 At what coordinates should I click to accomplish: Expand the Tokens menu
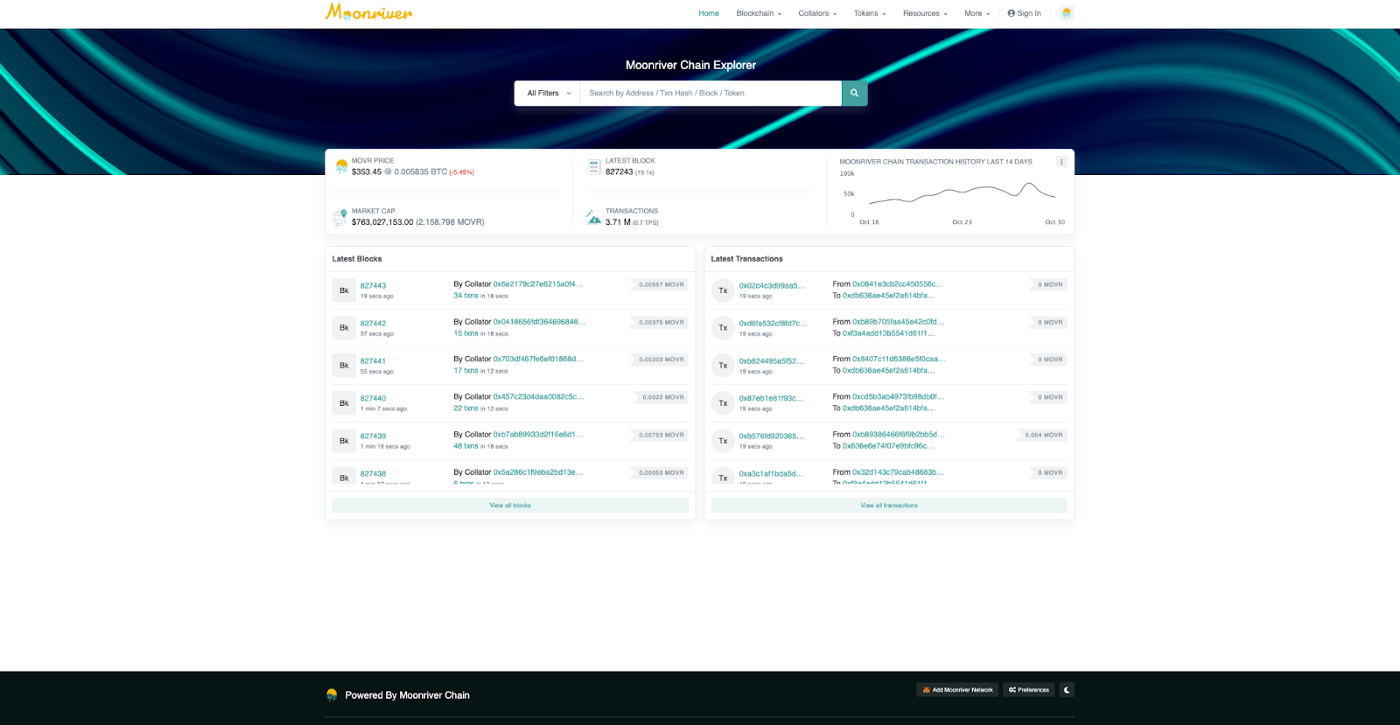(x=869, y=13)
